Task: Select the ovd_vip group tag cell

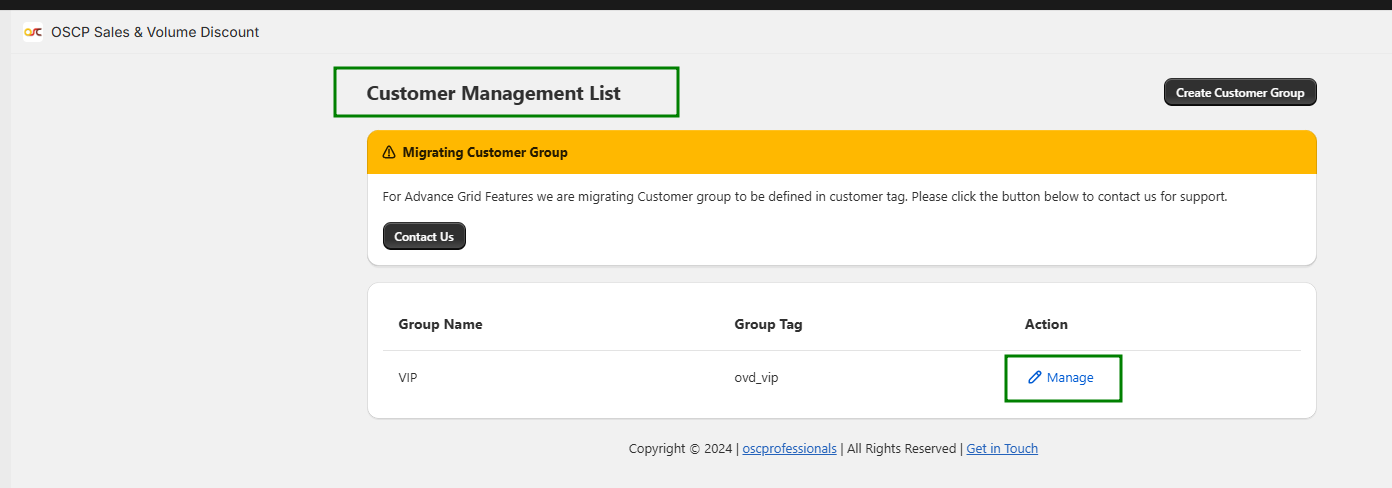Action: (x=756, y=378)
